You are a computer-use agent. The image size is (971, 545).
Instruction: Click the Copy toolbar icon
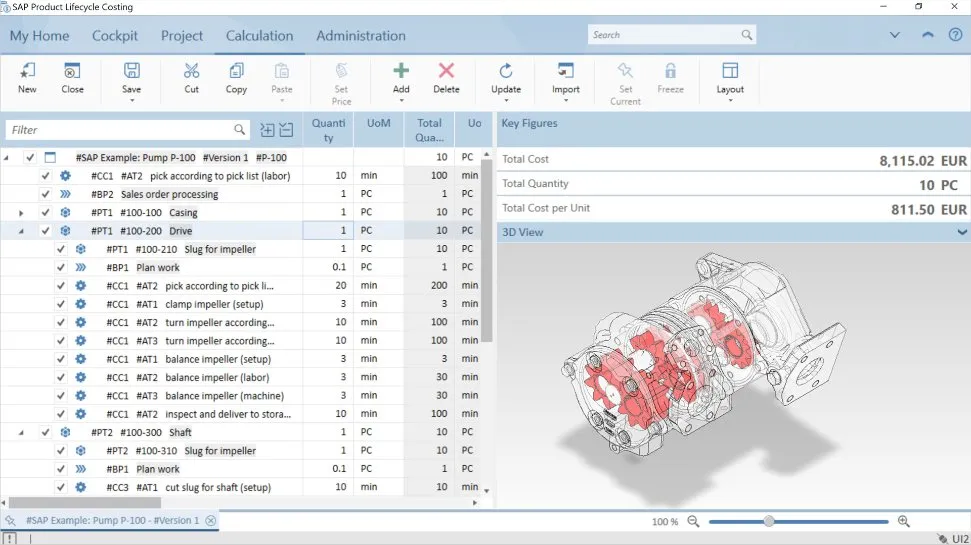[x=236, y=71]
